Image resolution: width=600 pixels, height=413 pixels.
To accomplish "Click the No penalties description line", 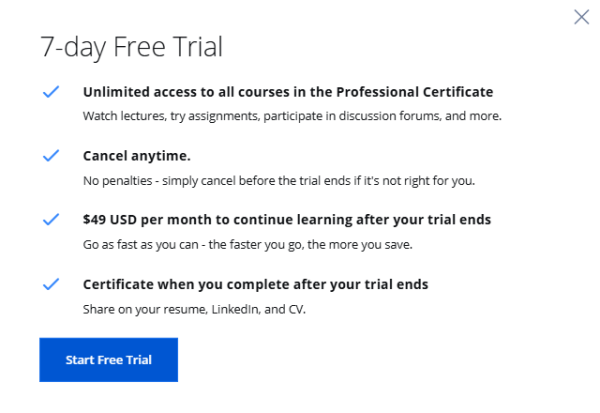I will click(x=279, y=180).
